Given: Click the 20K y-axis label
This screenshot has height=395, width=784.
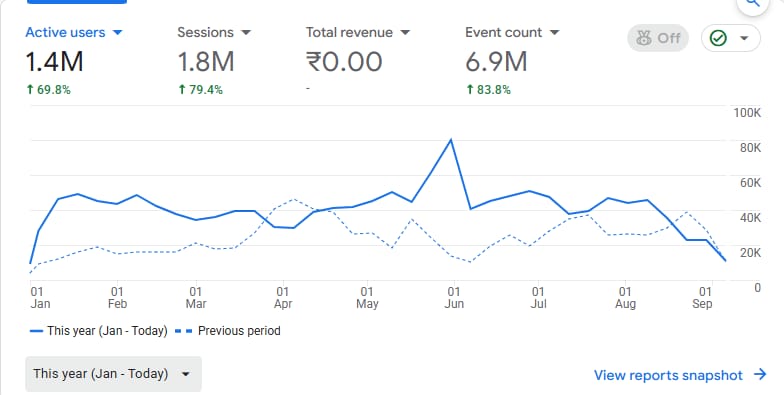Looking at the screenshot, I should coord(750,253).
